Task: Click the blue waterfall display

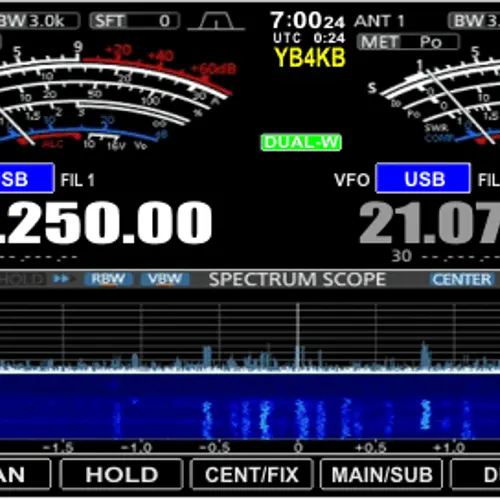Action: [x=250, y=406]
